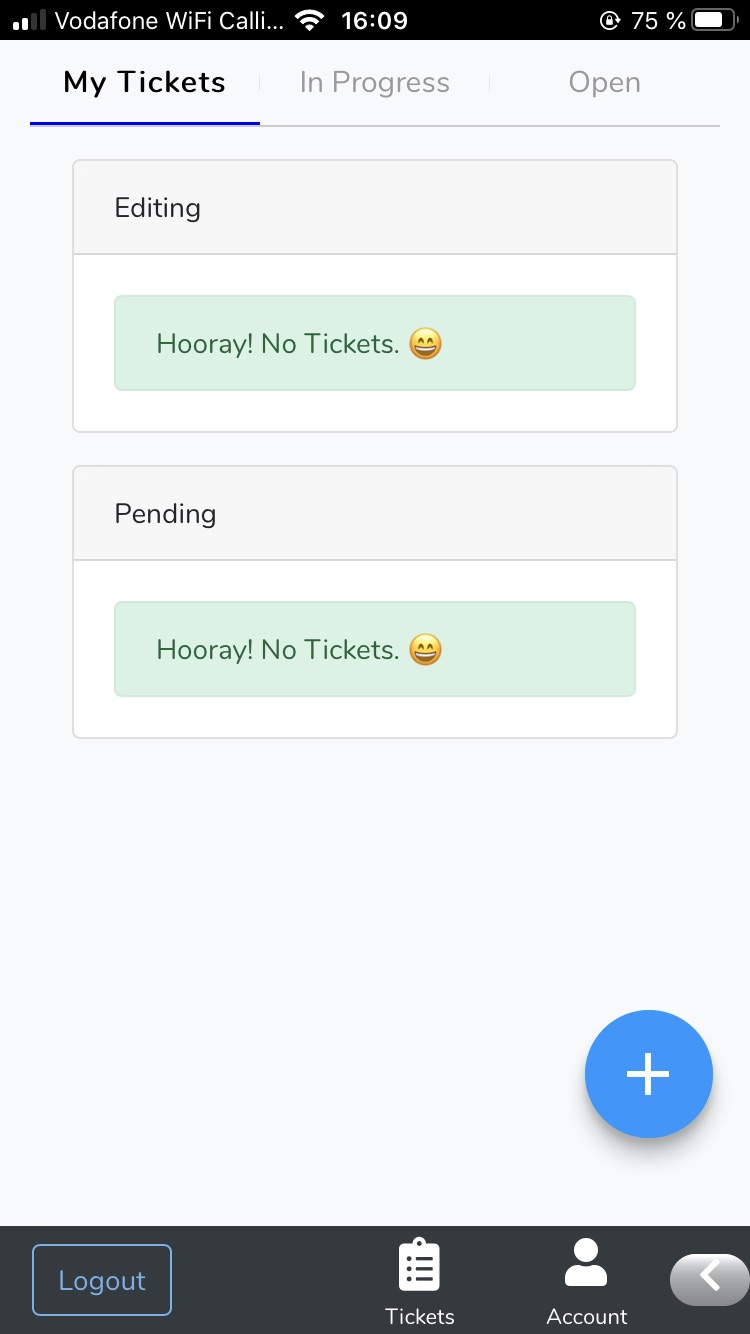The width and height of the screenshot is (750, 1334).
Task: Select the My Tickets tab
Action: [x=145, y=83]
